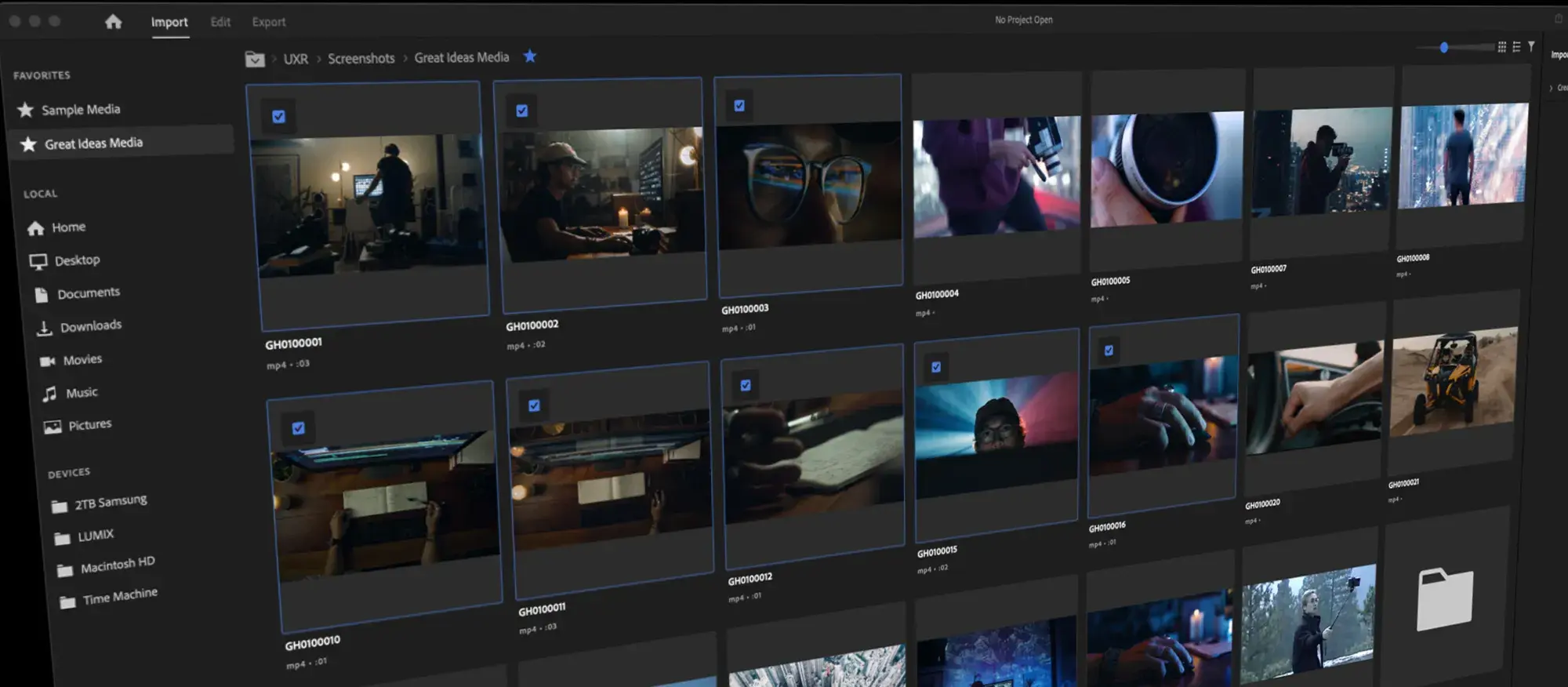Click the GH0100010 file name
Screen dimensions: 1568x687
coord(313,644)
